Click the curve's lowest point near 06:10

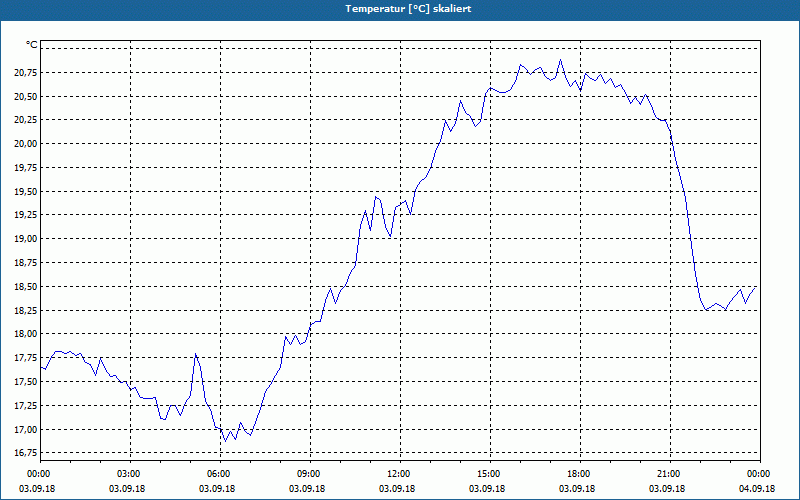pos(225,441)
